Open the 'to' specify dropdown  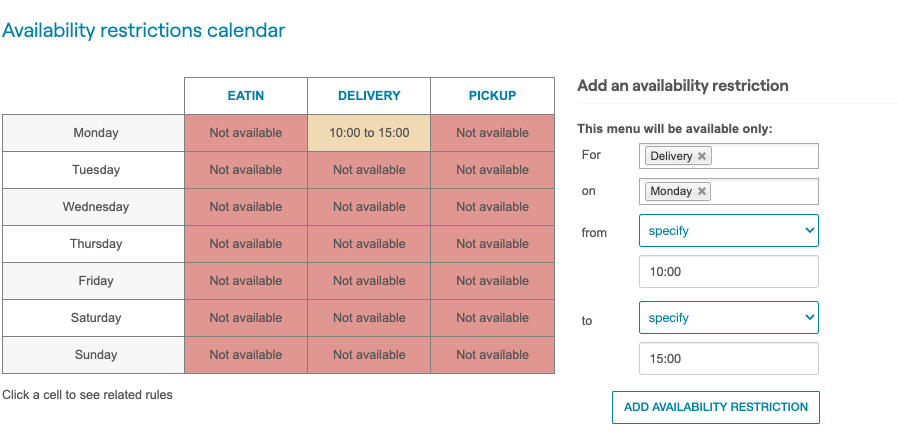click(728, 318)
